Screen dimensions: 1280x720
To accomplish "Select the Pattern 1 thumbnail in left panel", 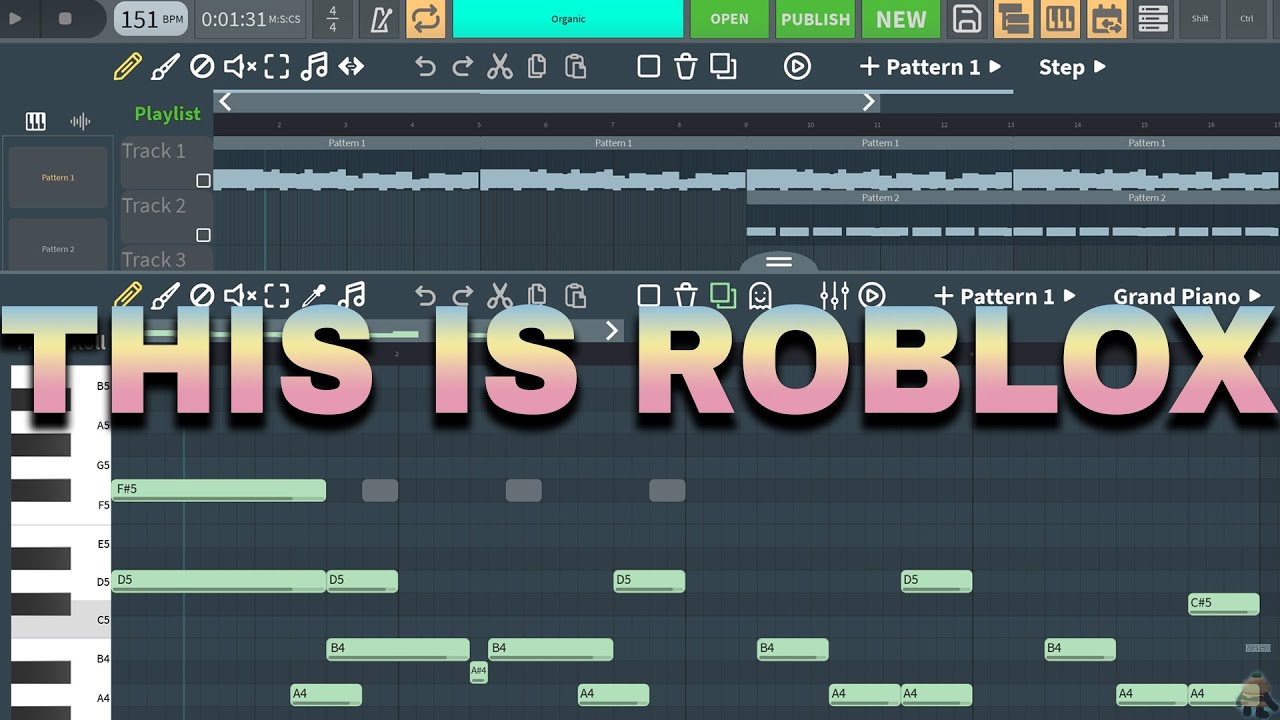I will 58,177.
